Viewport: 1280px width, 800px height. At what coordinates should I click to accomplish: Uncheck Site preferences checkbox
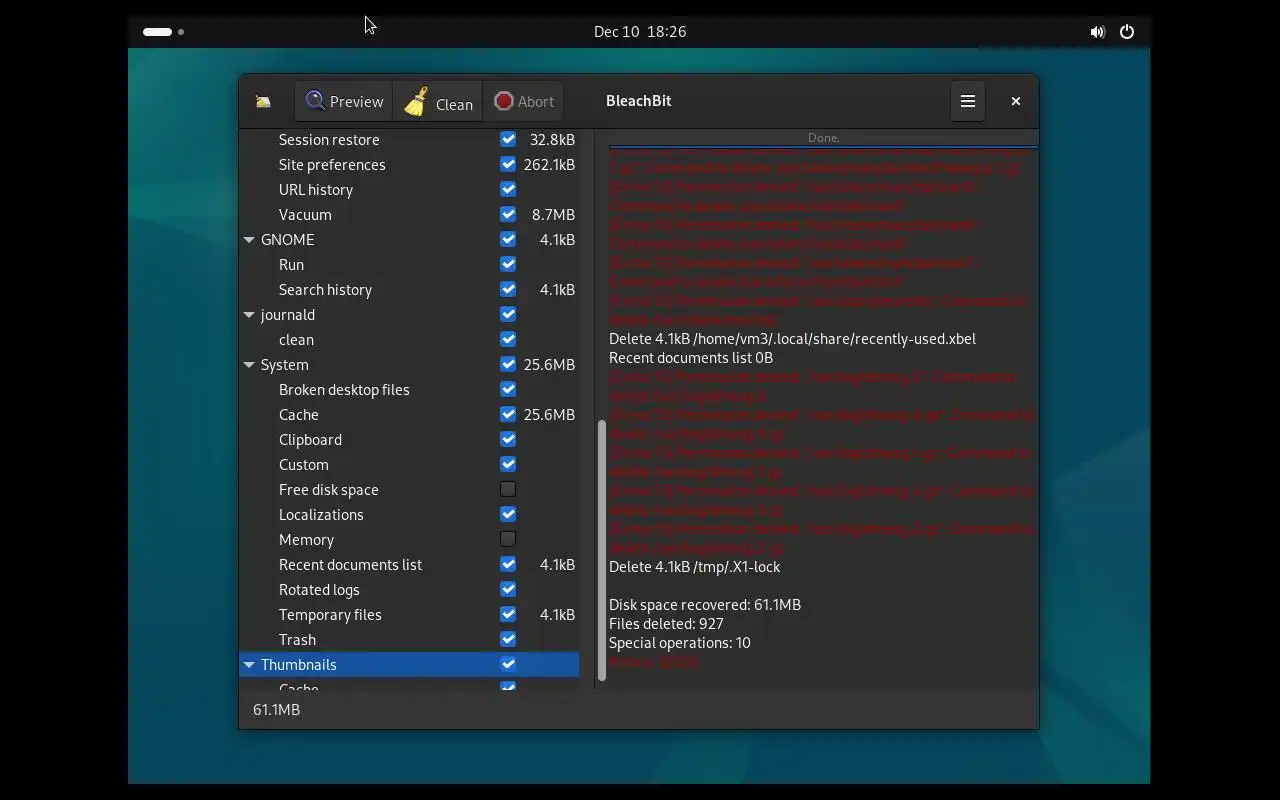pos(508,165)
